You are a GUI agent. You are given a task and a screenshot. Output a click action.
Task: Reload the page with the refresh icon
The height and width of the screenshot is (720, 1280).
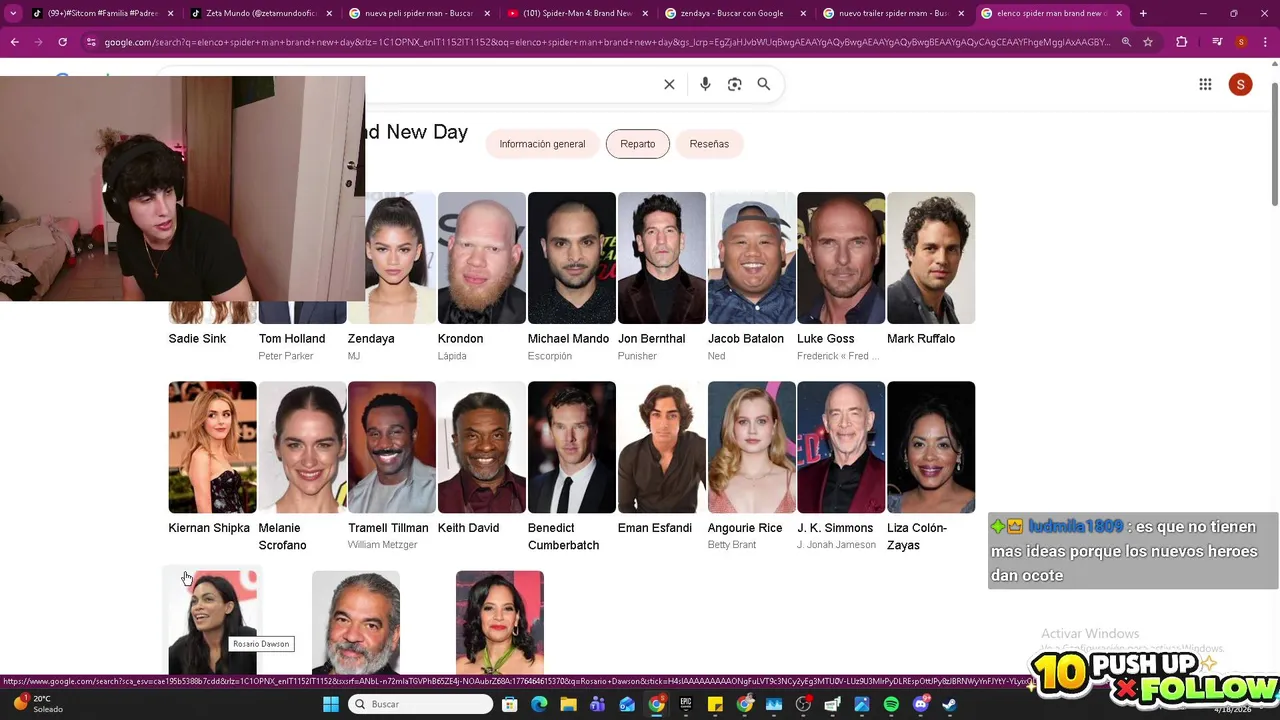(x=62, y=42)
